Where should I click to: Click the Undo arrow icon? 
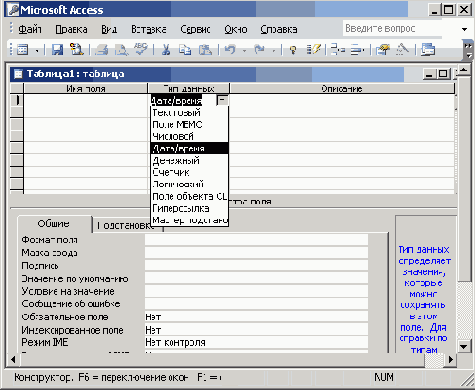(x=230, y=50)
